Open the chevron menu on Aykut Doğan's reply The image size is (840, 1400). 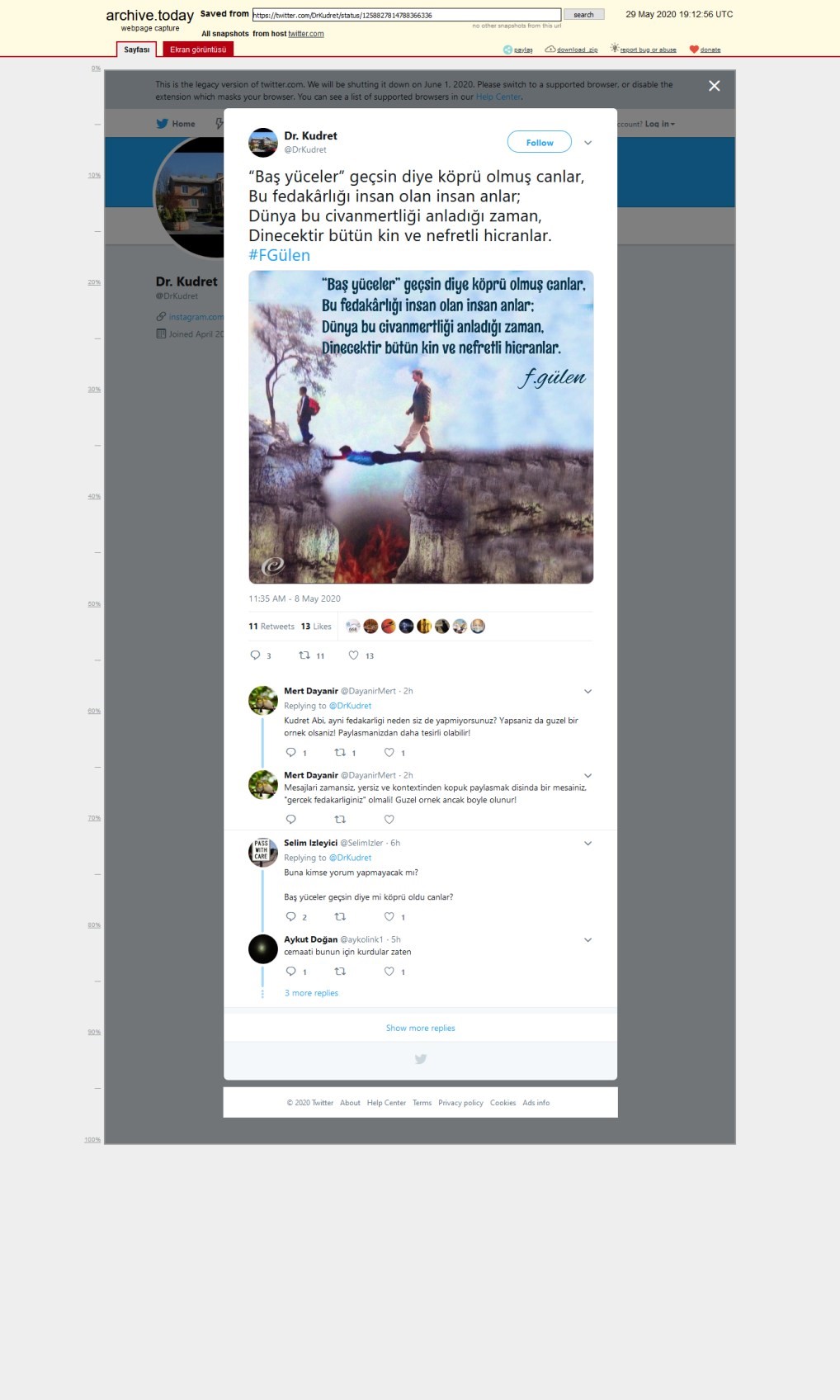(x=588, y=940)
